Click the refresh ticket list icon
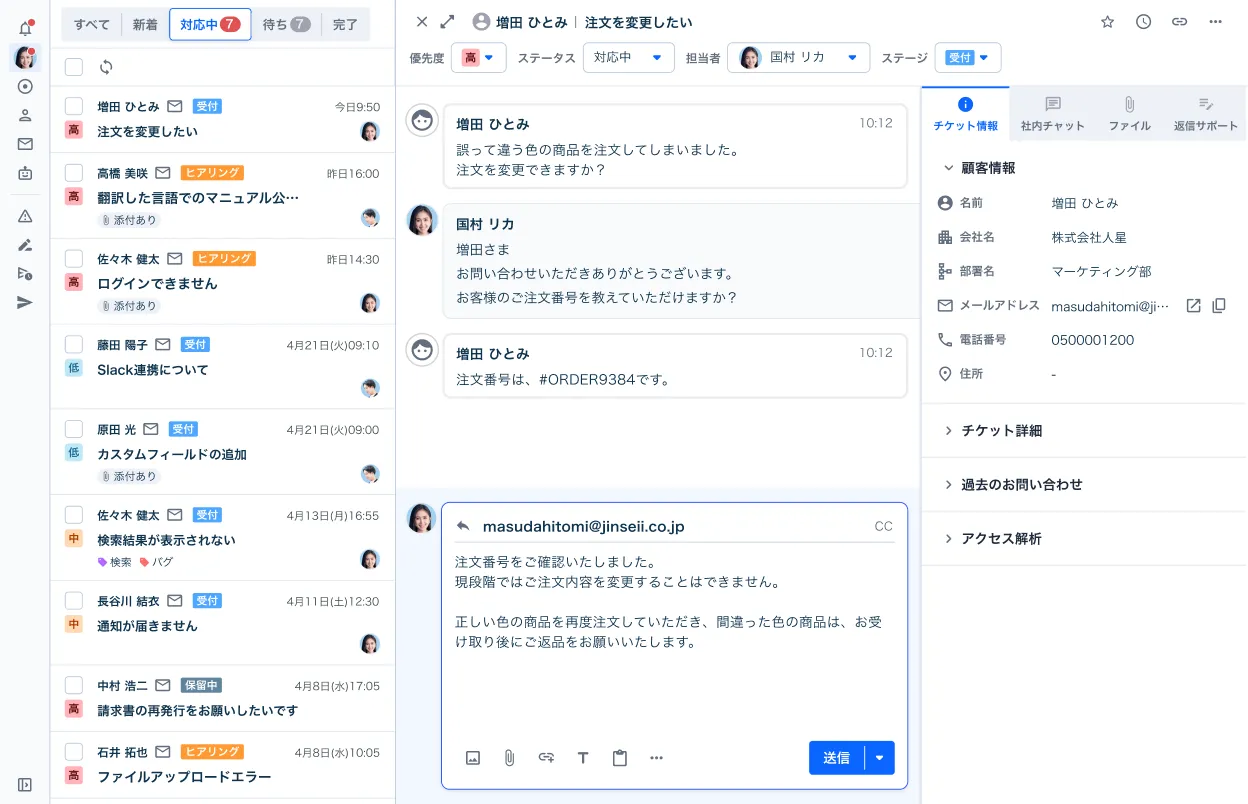 click(x=106, y=67)
